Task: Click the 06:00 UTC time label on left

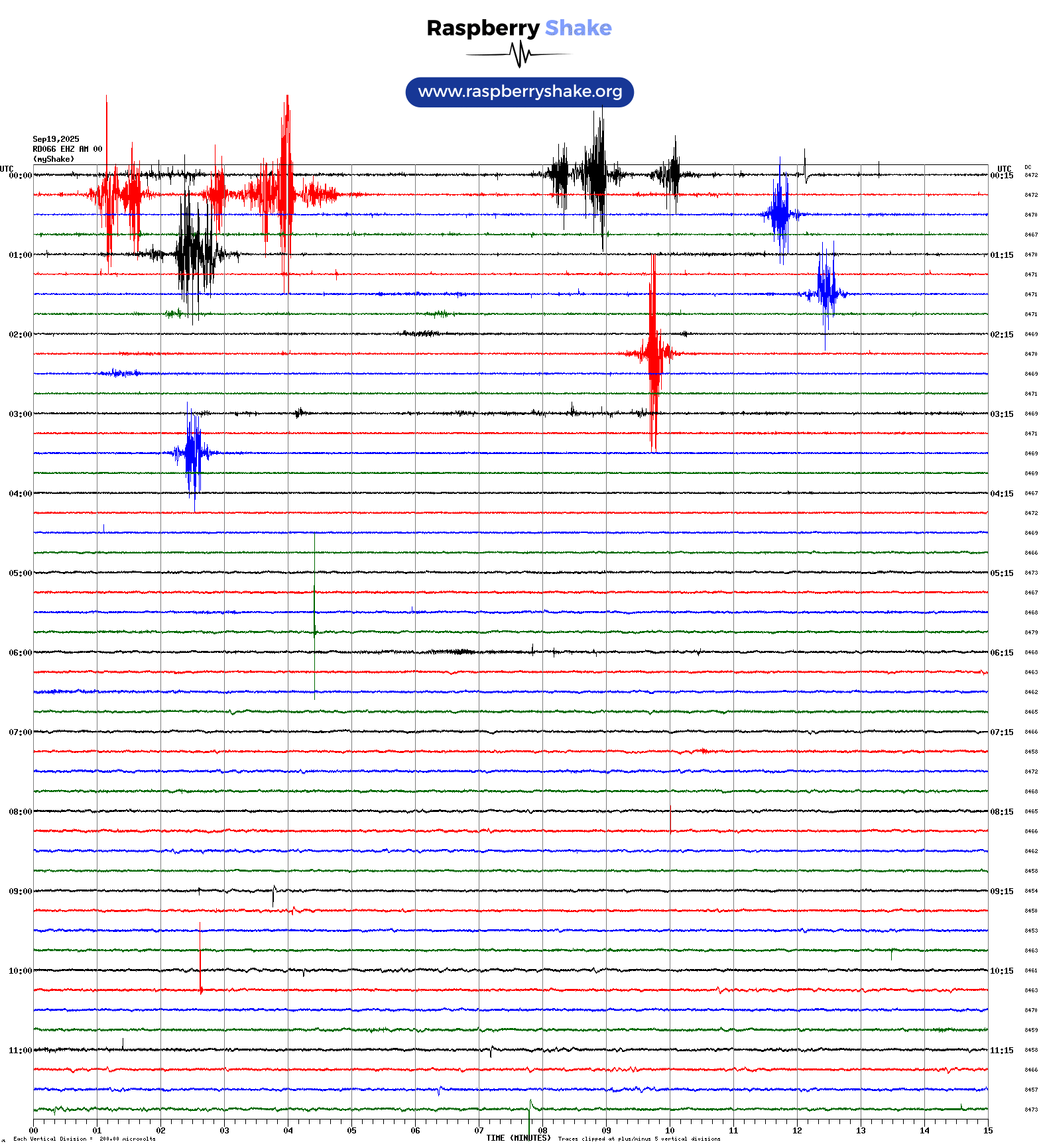Action: pos(20,653)
